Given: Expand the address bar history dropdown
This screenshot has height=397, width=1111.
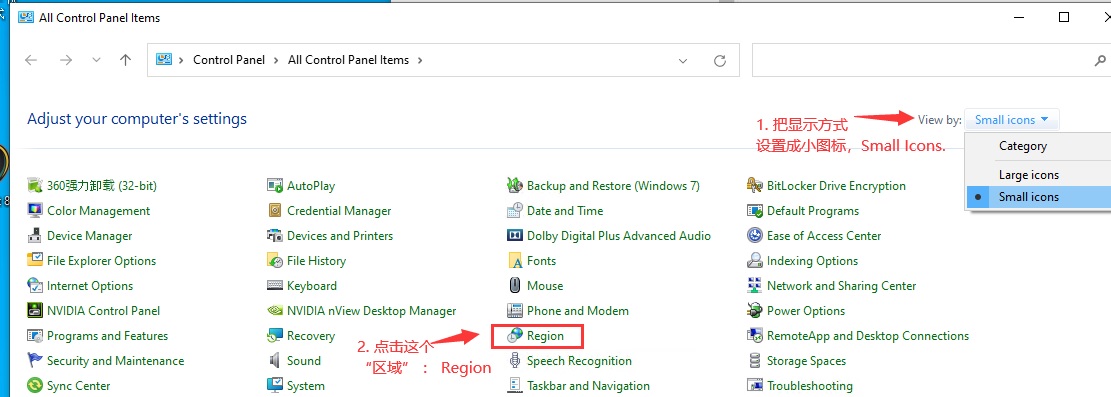Looking at the screenshot, I should (683, 60).
